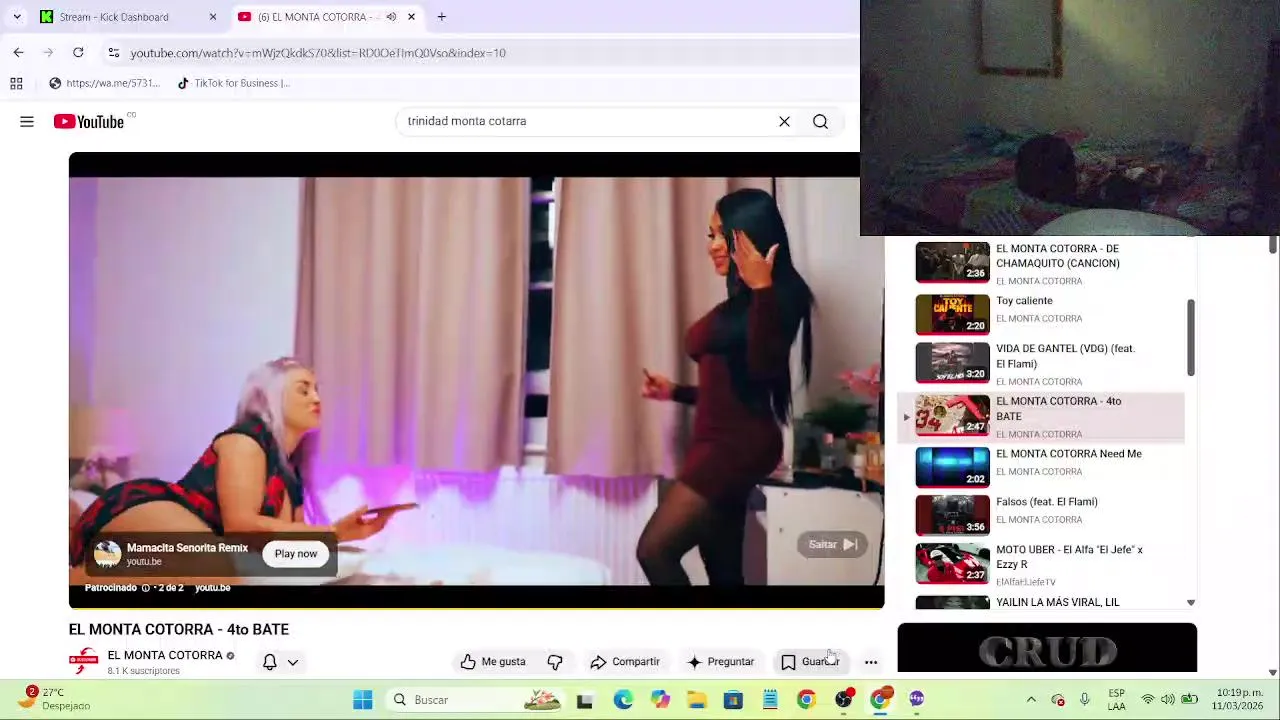Open Wi-Fi network settings in tray
1280x720 pixels.
pos(1148,700)
